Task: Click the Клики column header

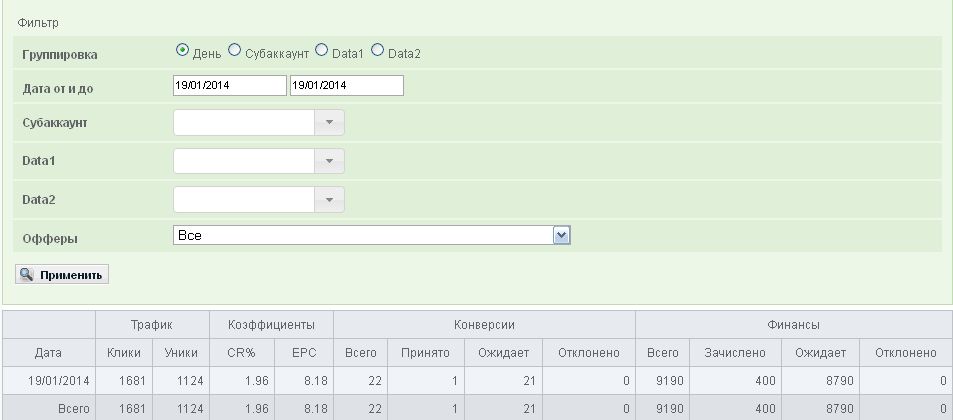Action: click(x=124, y=353)
